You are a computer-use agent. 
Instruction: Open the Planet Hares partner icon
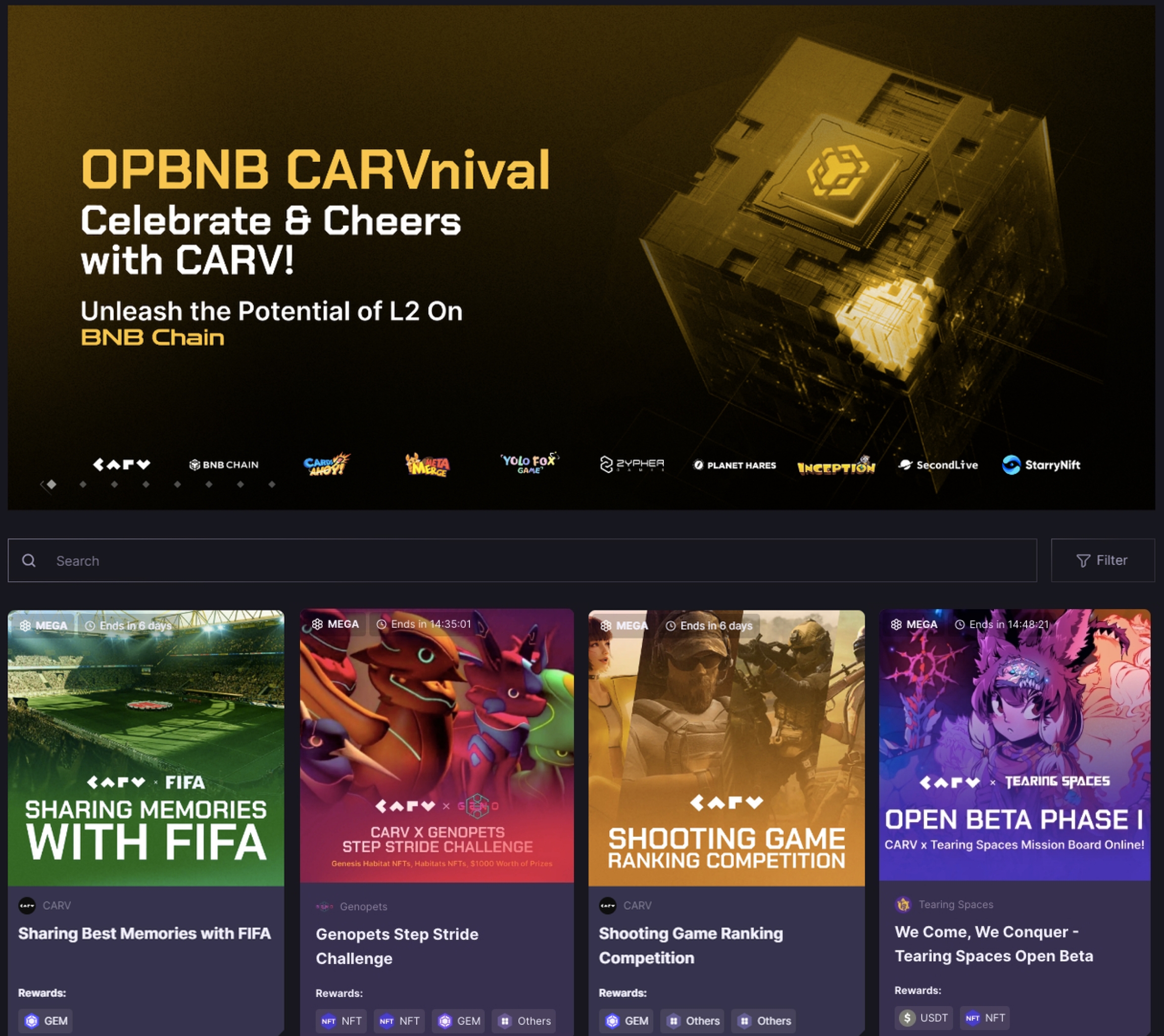pos(735,465)
